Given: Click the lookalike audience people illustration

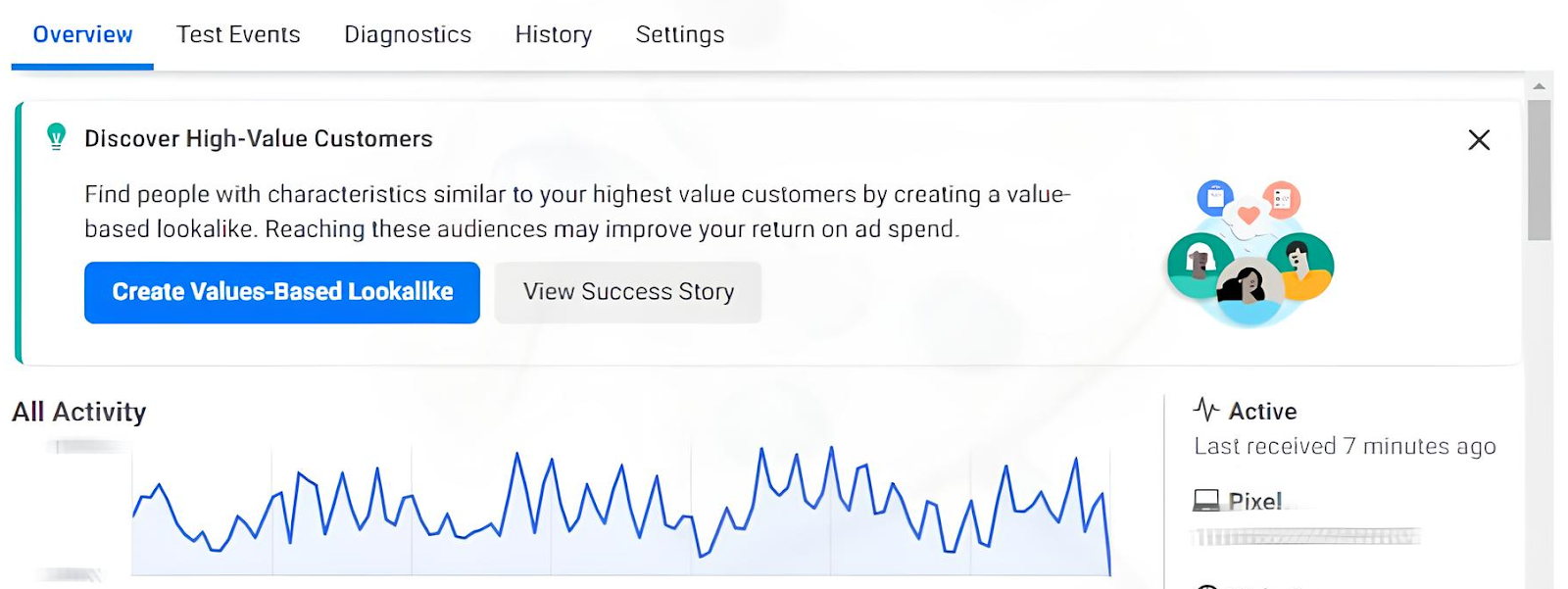Looking at the screenshot, I should click(1249, 253).
